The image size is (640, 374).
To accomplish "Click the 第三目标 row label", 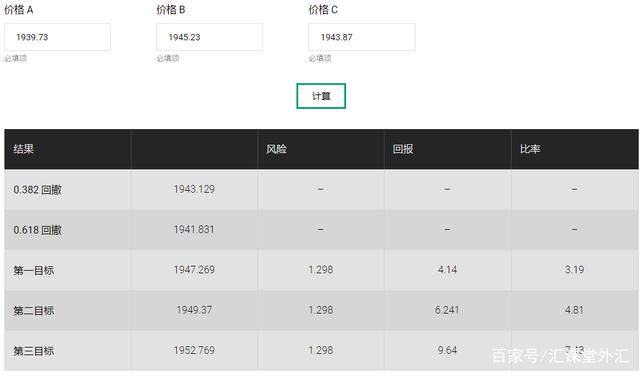I will tap(33, 351).
